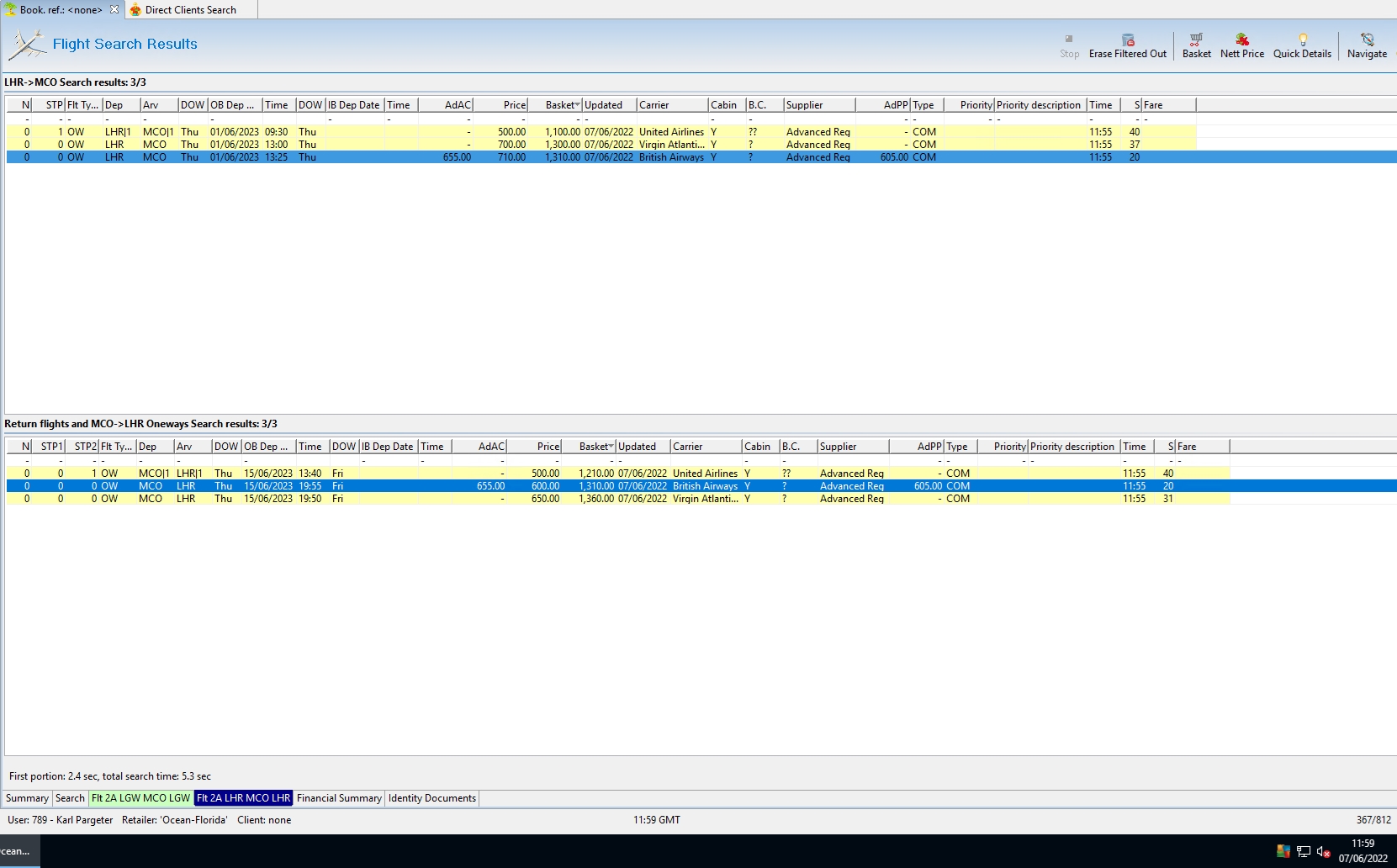Select the outbound United Airlines 09:30 row
The image size is (1397, 868).
[601, 132]
